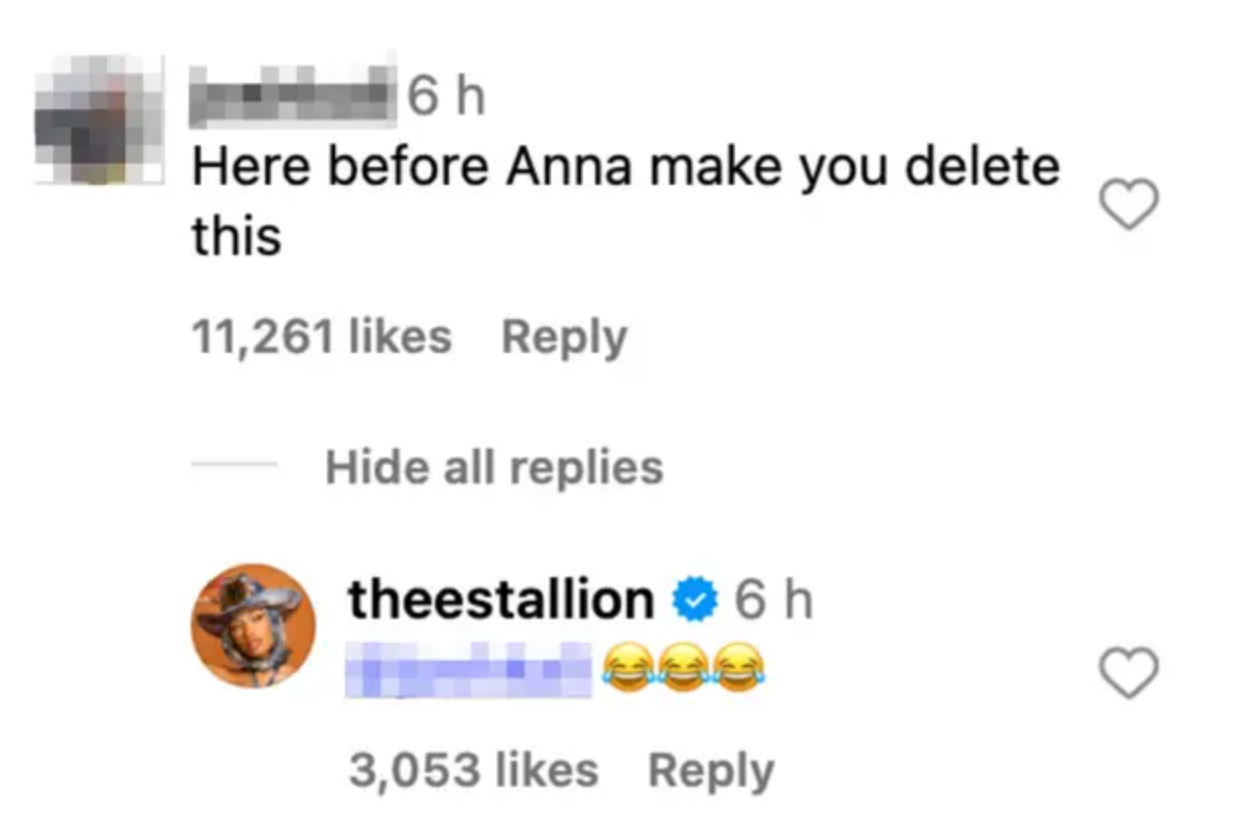Image resolution: width=1234 pixels, height=826 pixels.
Task: Tap the last laughing emoji in the reply
Action: [738, 665]
